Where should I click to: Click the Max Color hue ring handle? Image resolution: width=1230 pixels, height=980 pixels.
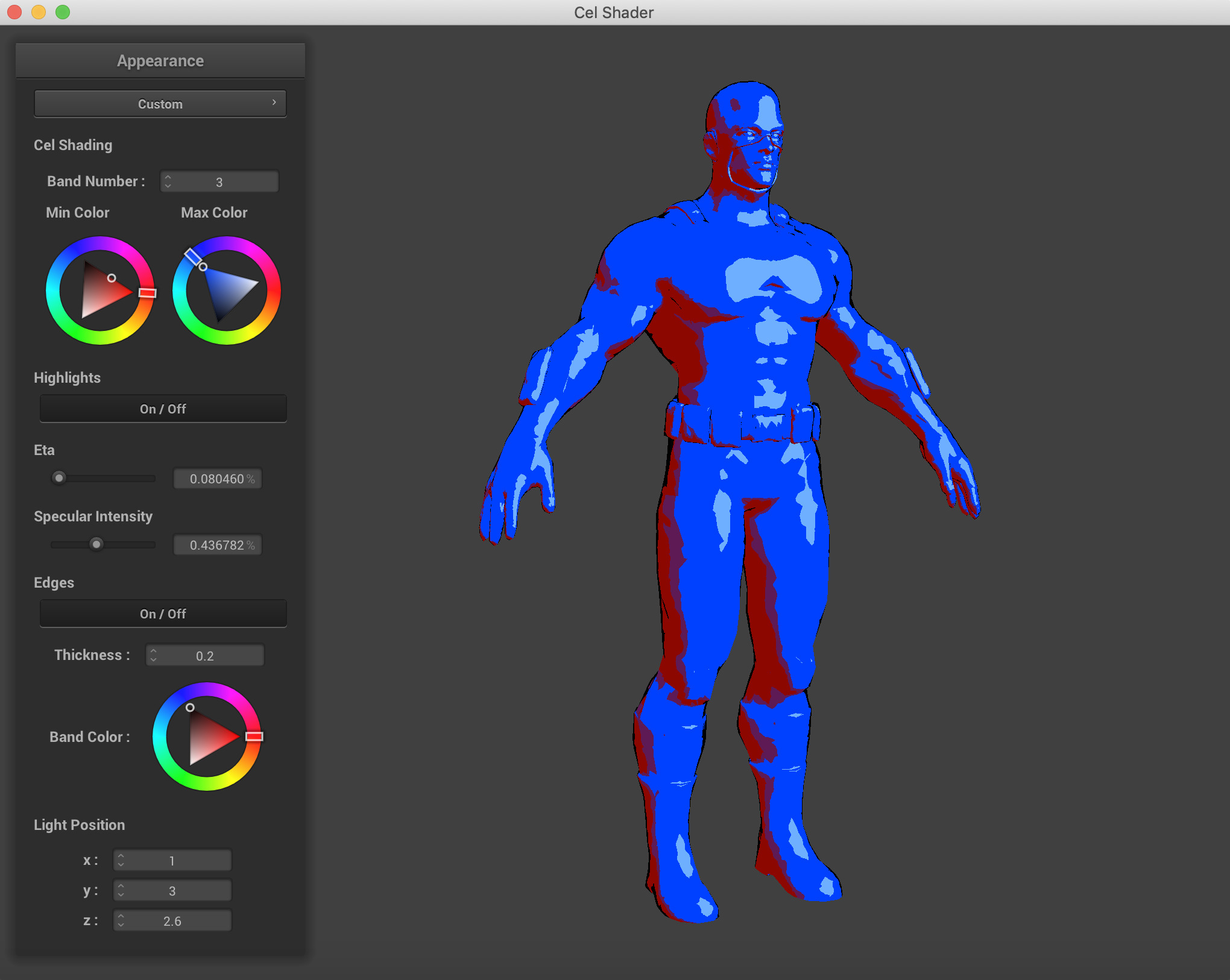[x=192, y=257]
